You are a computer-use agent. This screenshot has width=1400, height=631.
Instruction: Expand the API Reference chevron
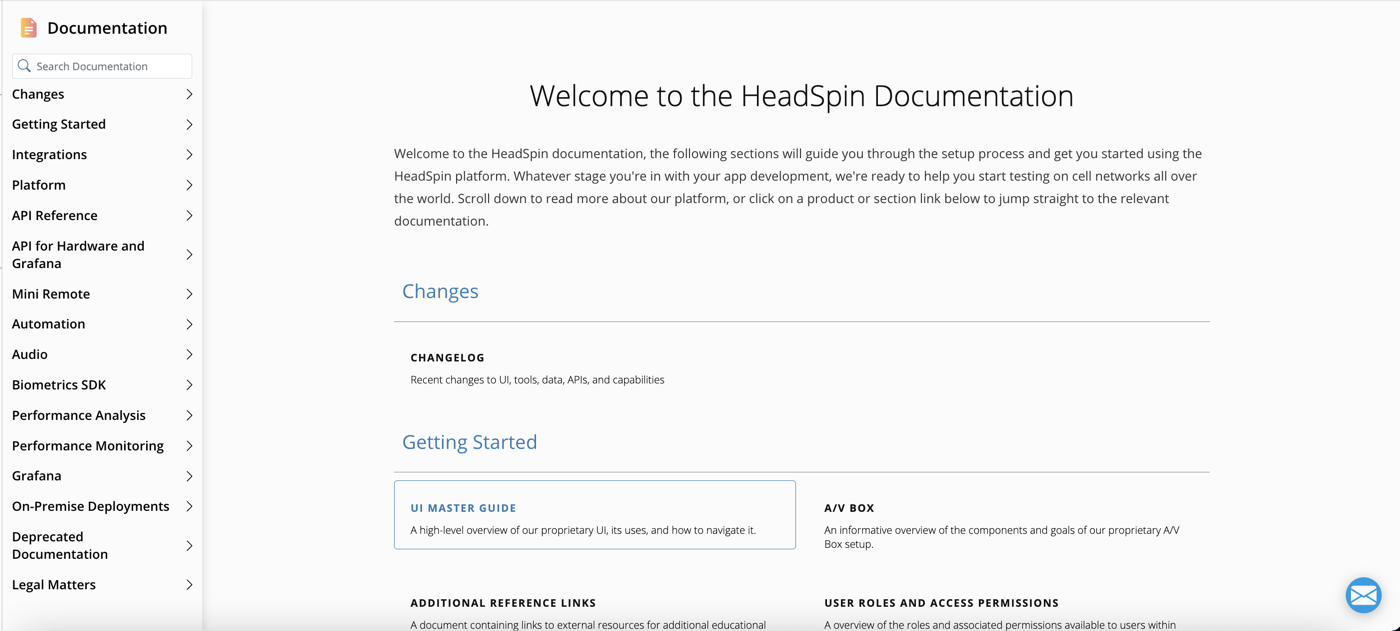(x=189, y=215)
